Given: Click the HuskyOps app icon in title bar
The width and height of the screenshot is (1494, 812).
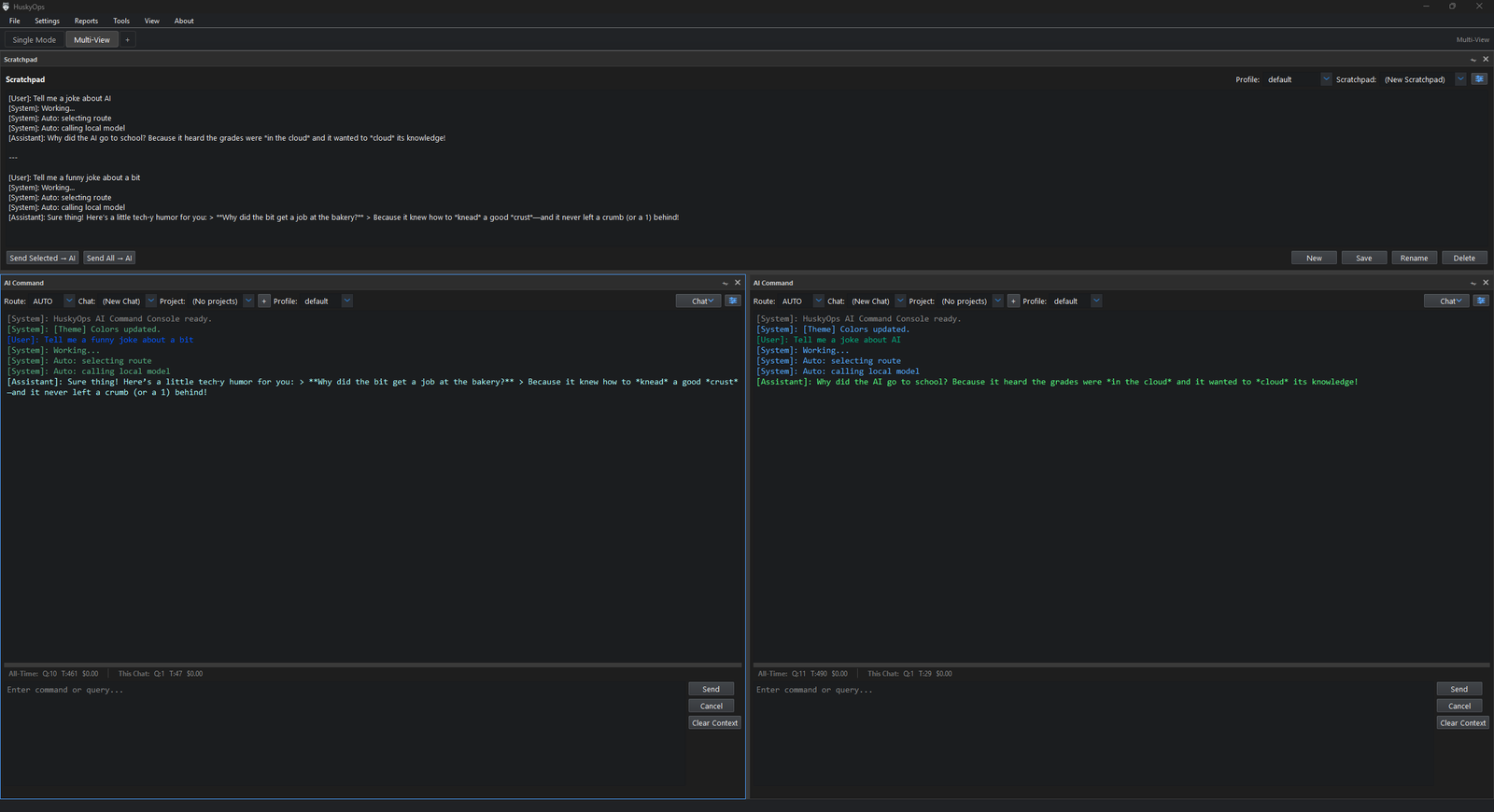Looking at the screenshot, I should (x=6, y=7).
